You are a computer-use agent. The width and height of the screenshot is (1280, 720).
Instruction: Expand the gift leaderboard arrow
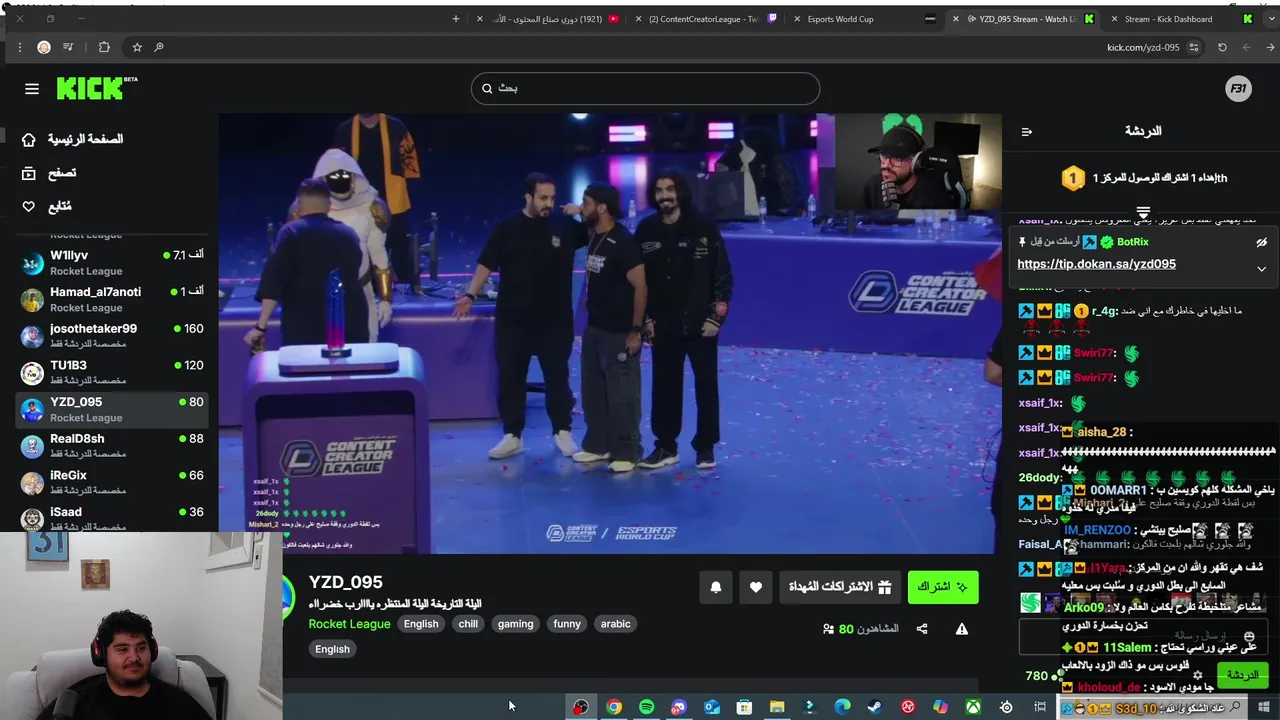(x=1143, y=212)
